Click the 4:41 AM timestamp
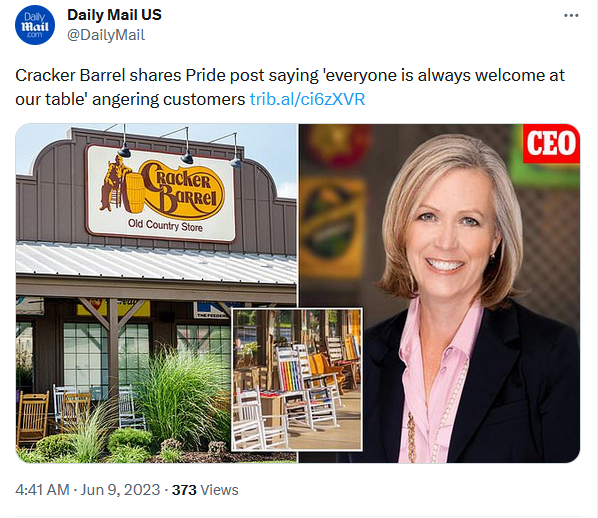The image size is (598, 518). pos(42,490)
